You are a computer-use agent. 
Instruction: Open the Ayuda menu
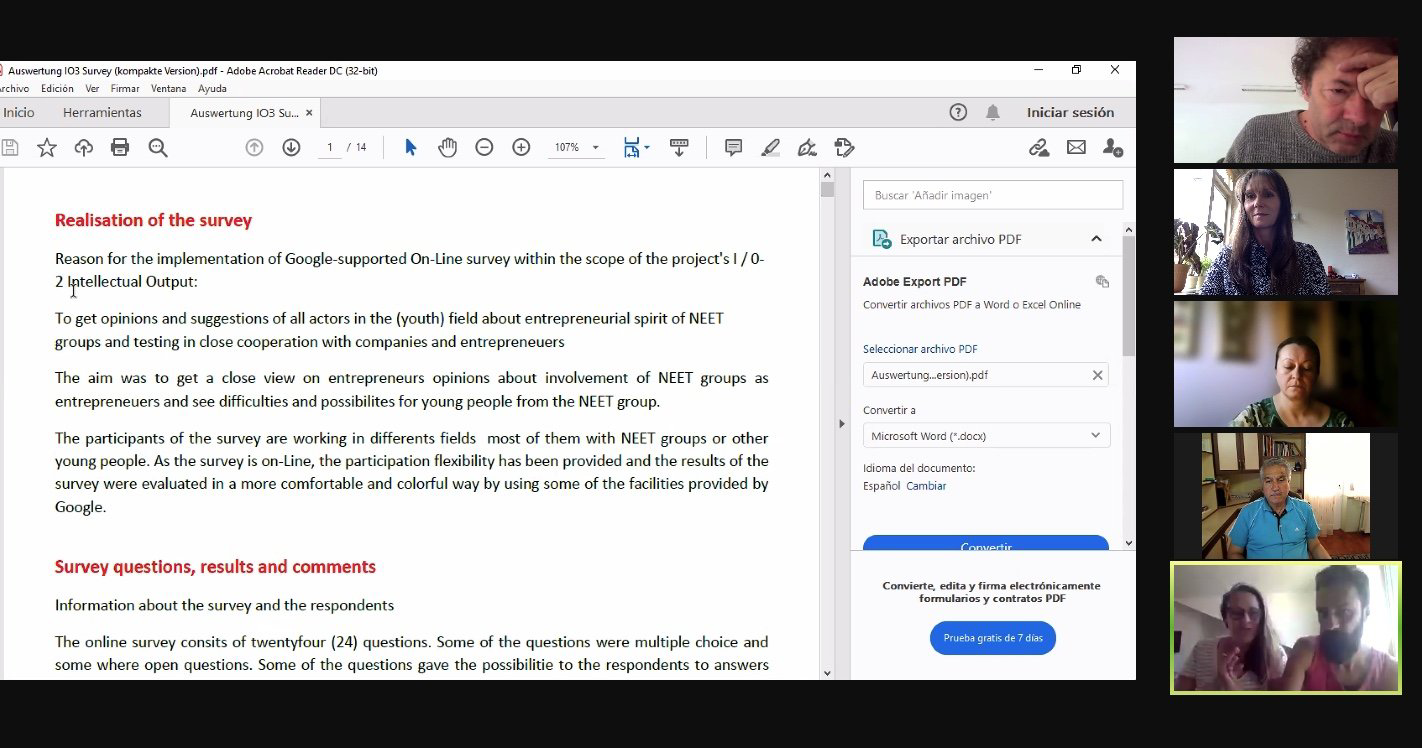[x=212, y=89]
